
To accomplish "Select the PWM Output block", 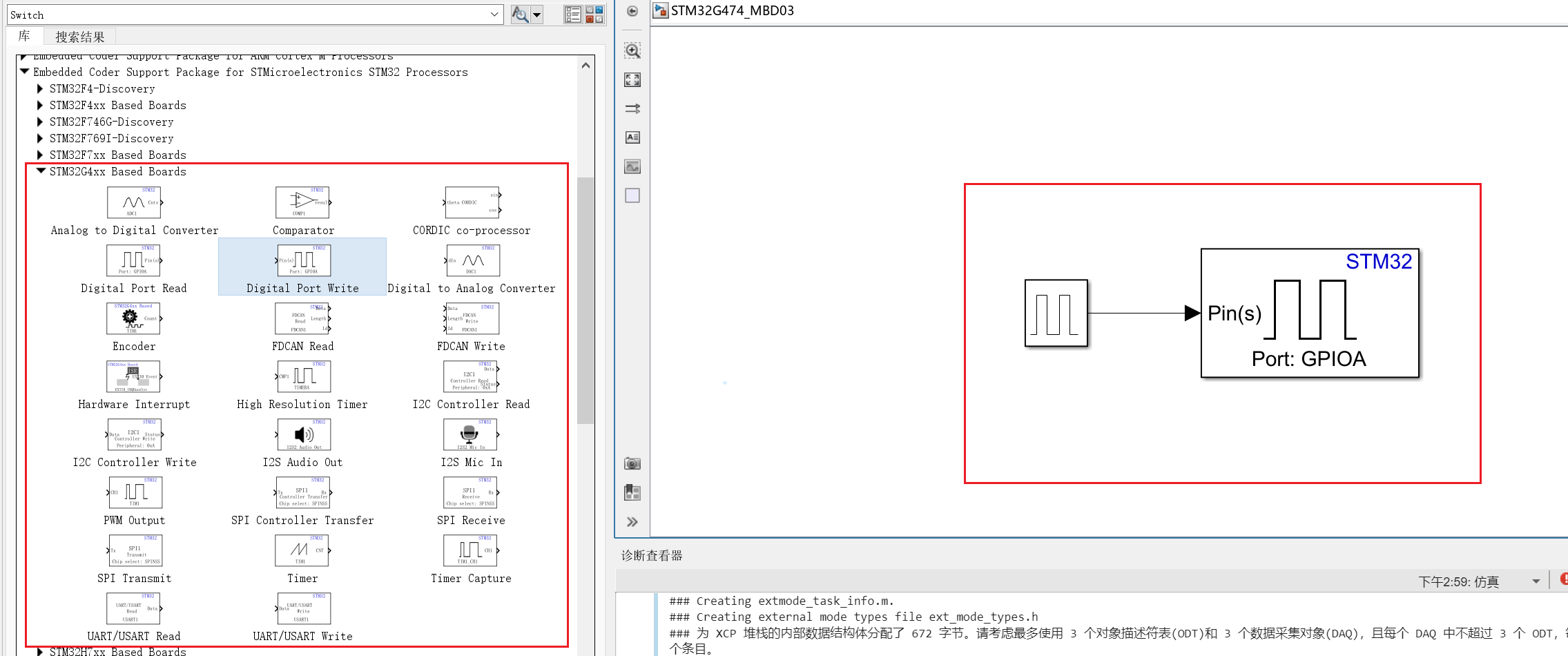I will tap(134, 492).
